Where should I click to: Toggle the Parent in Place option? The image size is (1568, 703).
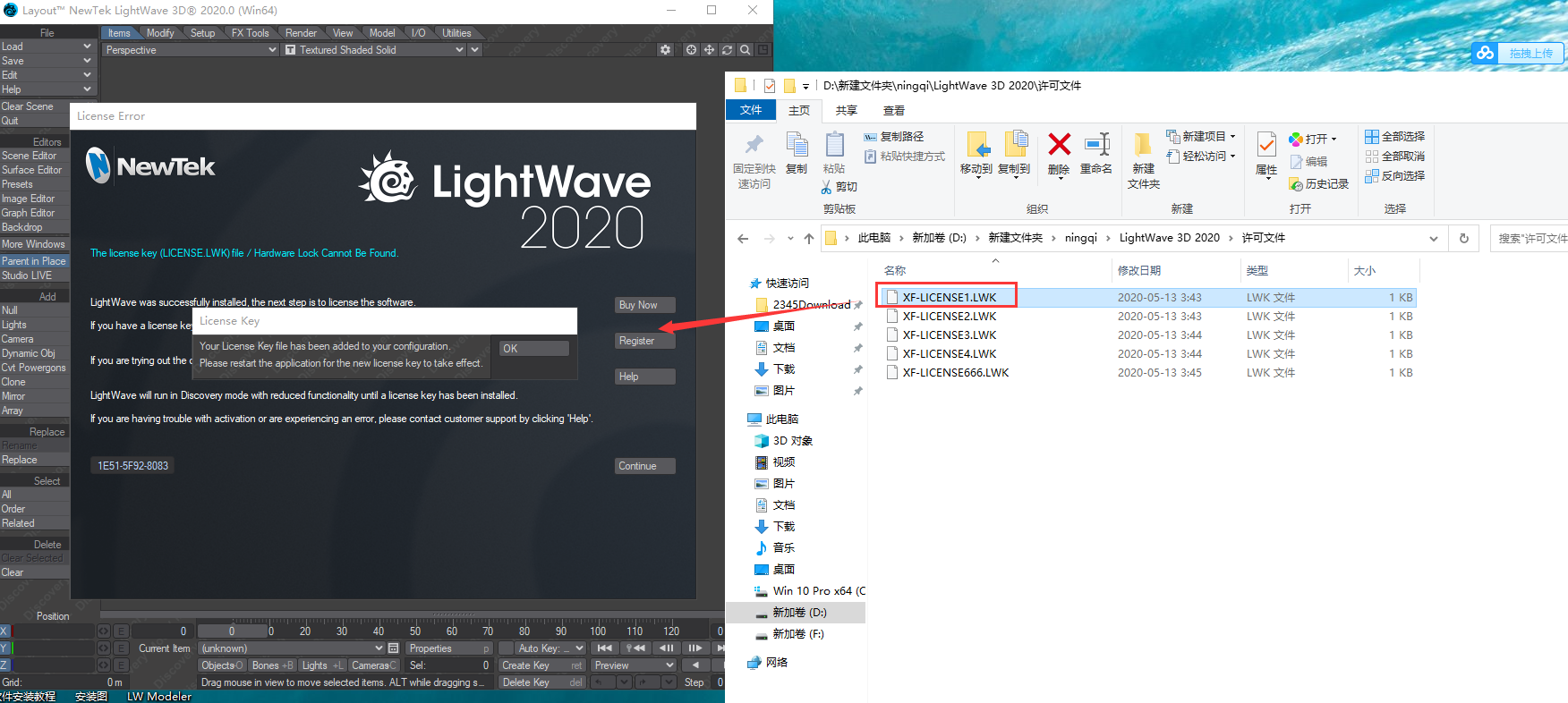coord(35,261)
